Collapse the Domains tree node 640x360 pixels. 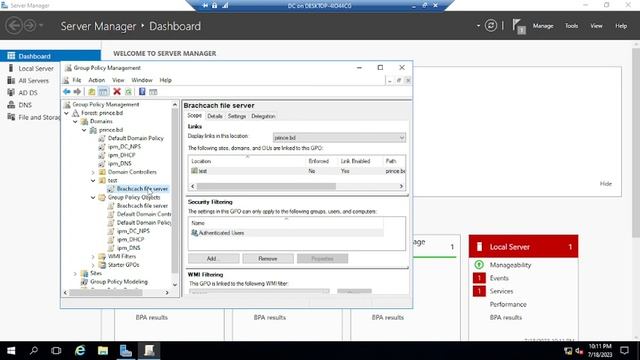point(76,122)
